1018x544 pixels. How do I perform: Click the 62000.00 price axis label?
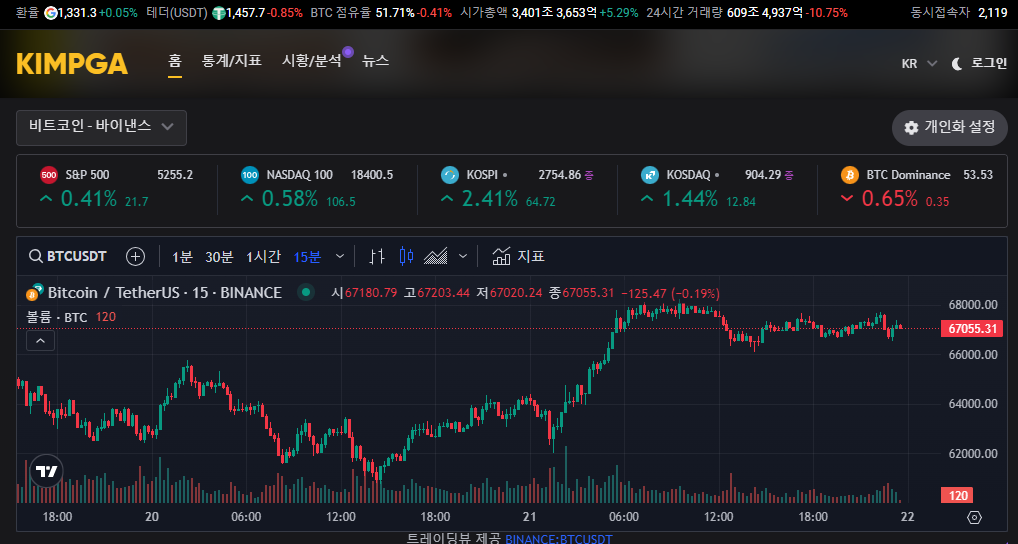[973, 454]
